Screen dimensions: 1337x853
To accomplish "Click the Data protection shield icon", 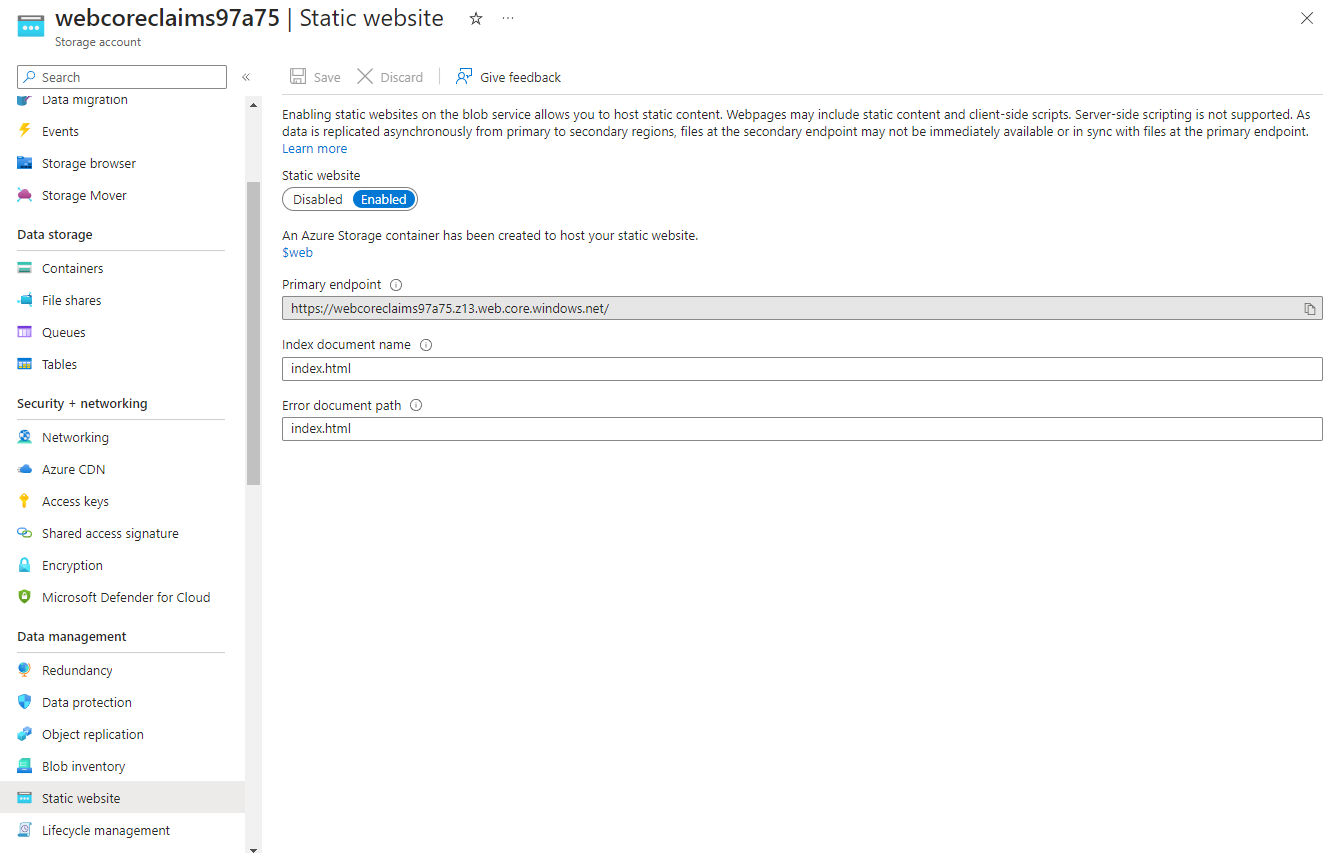I will [x=25, y=702].
